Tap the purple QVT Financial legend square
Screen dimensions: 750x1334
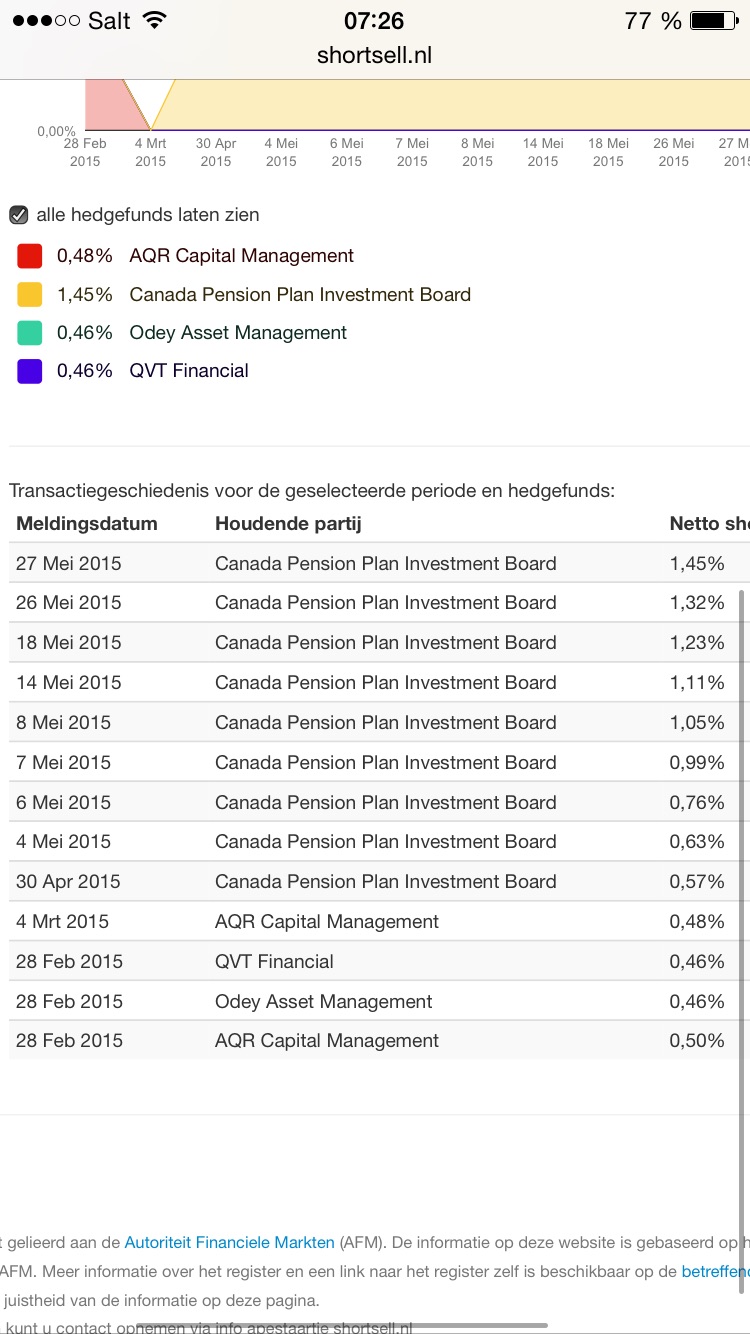coord(30,370)
